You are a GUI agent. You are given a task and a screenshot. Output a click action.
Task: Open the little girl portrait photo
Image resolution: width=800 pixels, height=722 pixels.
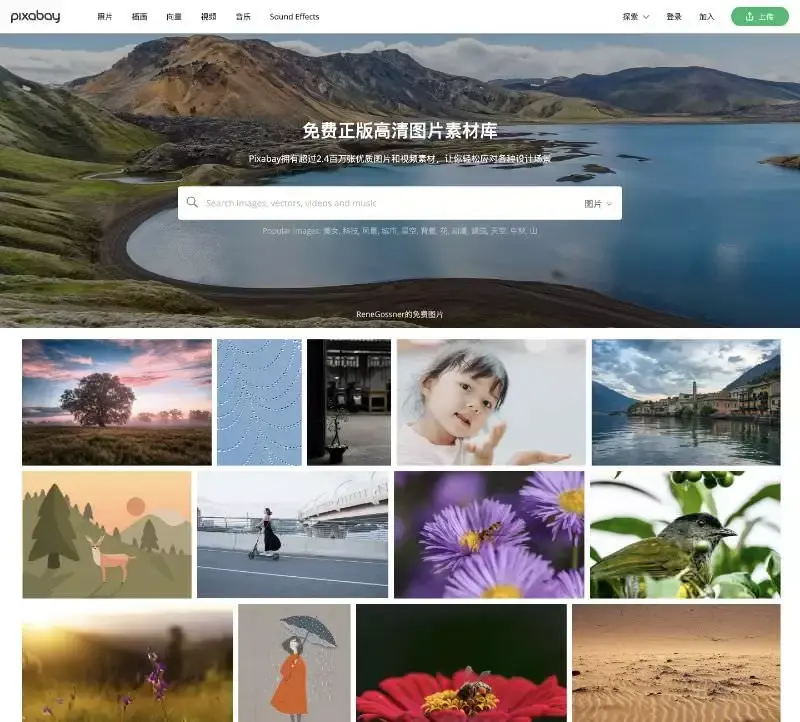coord(491,402)
